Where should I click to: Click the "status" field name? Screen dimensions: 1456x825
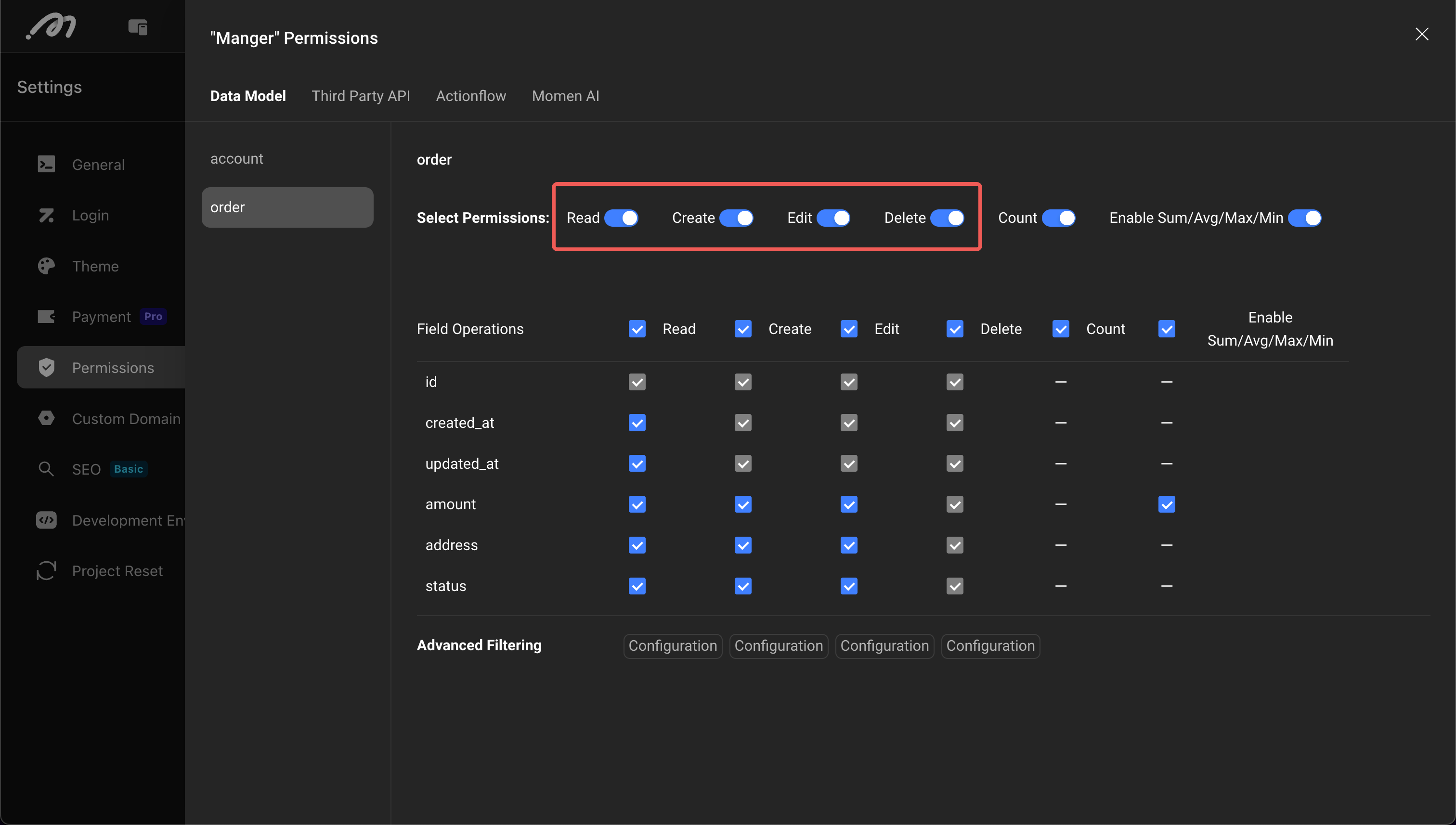coord(445,586)
